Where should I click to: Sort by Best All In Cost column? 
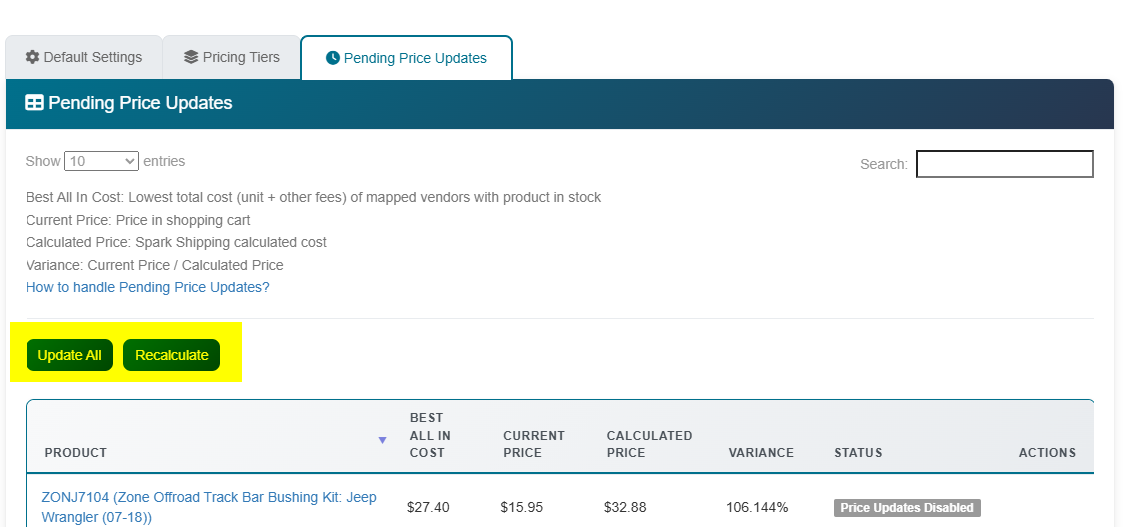(x=430, y=435)
